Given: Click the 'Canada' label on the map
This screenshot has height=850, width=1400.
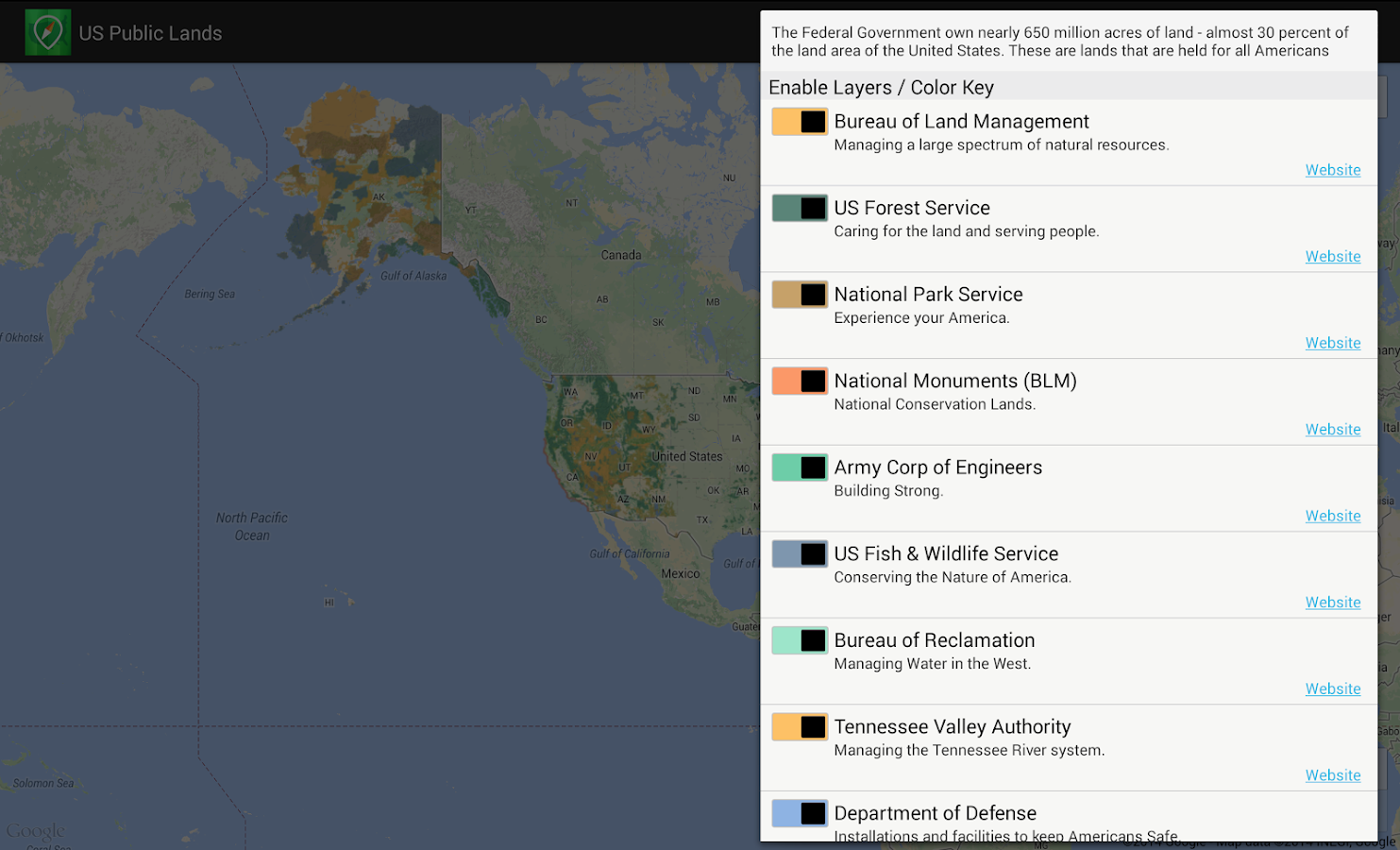Looking at the screenshot, I should point(621,255).
